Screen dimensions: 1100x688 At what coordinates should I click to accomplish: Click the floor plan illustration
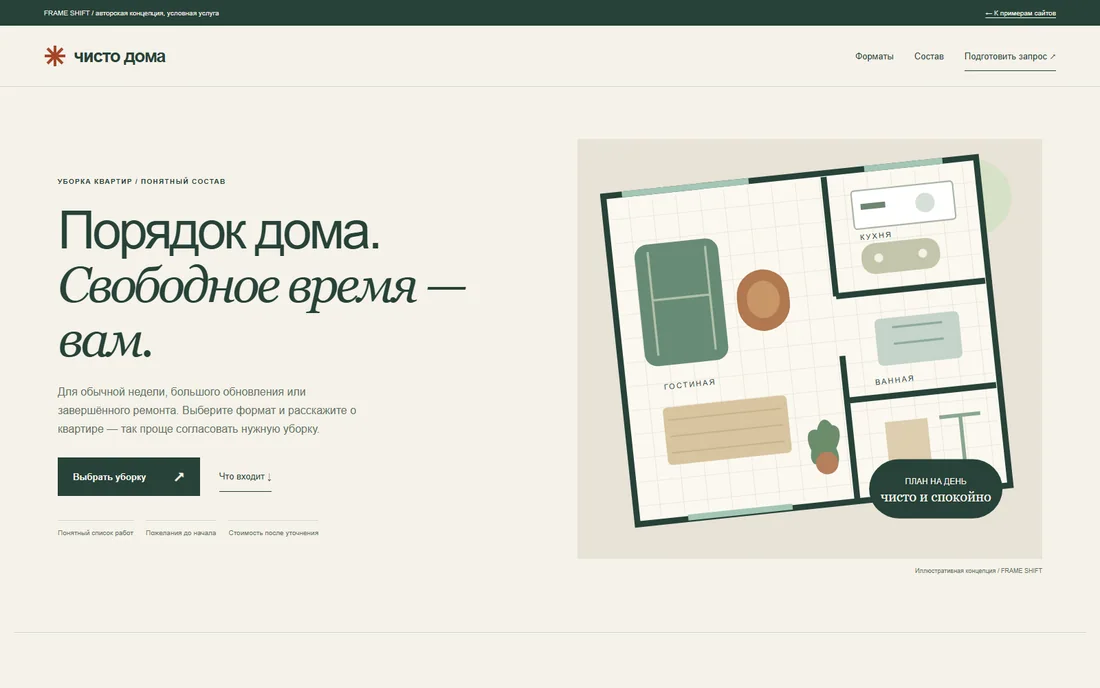pyautogui.click(x=809, y=349)
